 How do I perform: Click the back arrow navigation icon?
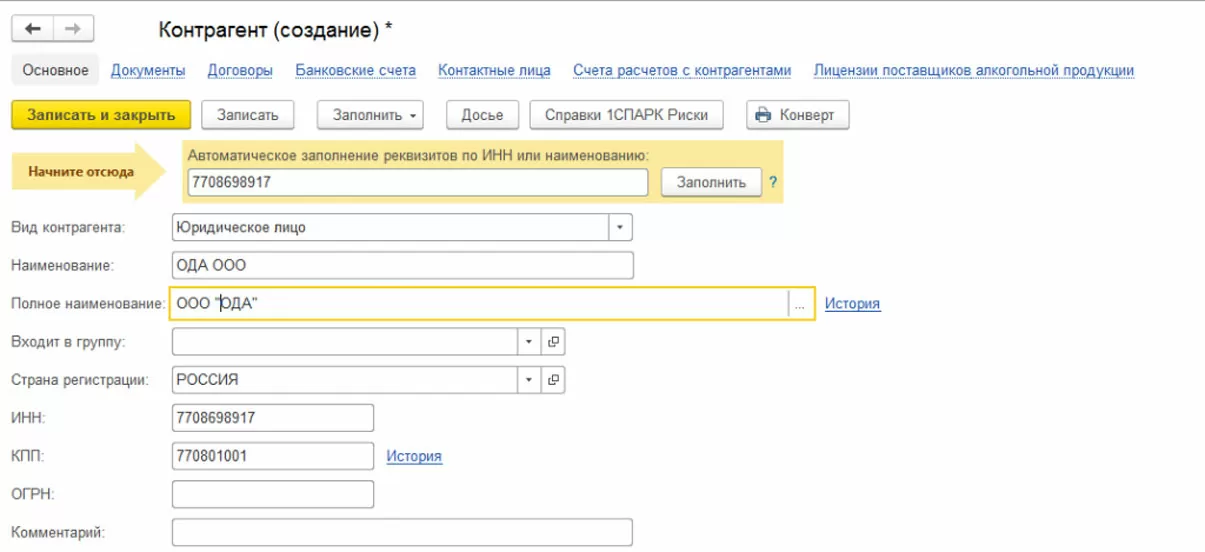coord(33,30)
